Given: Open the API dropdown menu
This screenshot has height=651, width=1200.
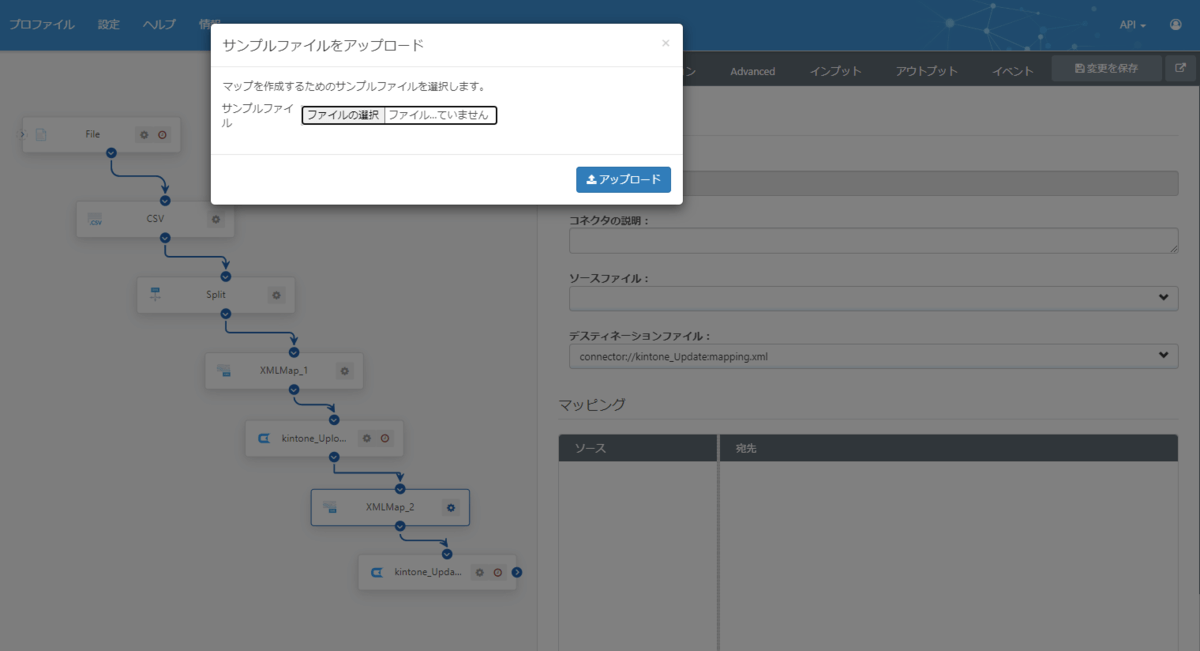Looking at the screenshot, I should click(x=1133, y=25).
